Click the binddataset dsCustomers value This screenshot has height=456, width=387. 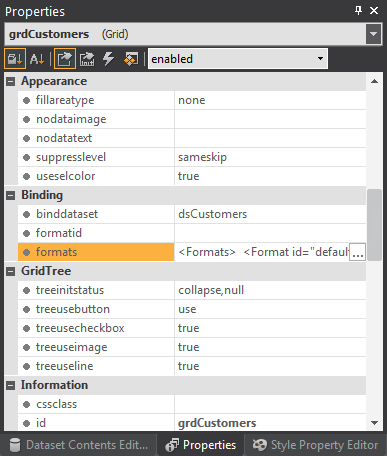point(270,214)
